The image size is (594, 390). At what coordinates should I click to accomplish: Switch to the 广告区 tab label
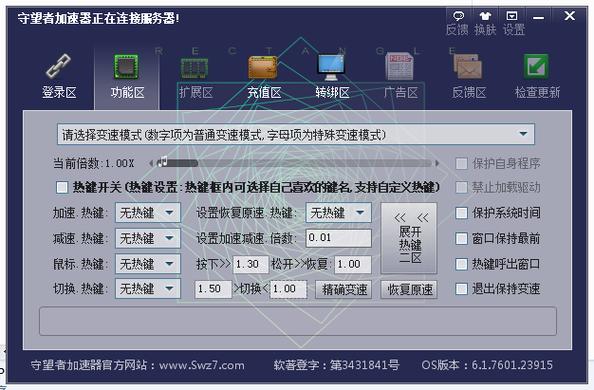(401, 92)
